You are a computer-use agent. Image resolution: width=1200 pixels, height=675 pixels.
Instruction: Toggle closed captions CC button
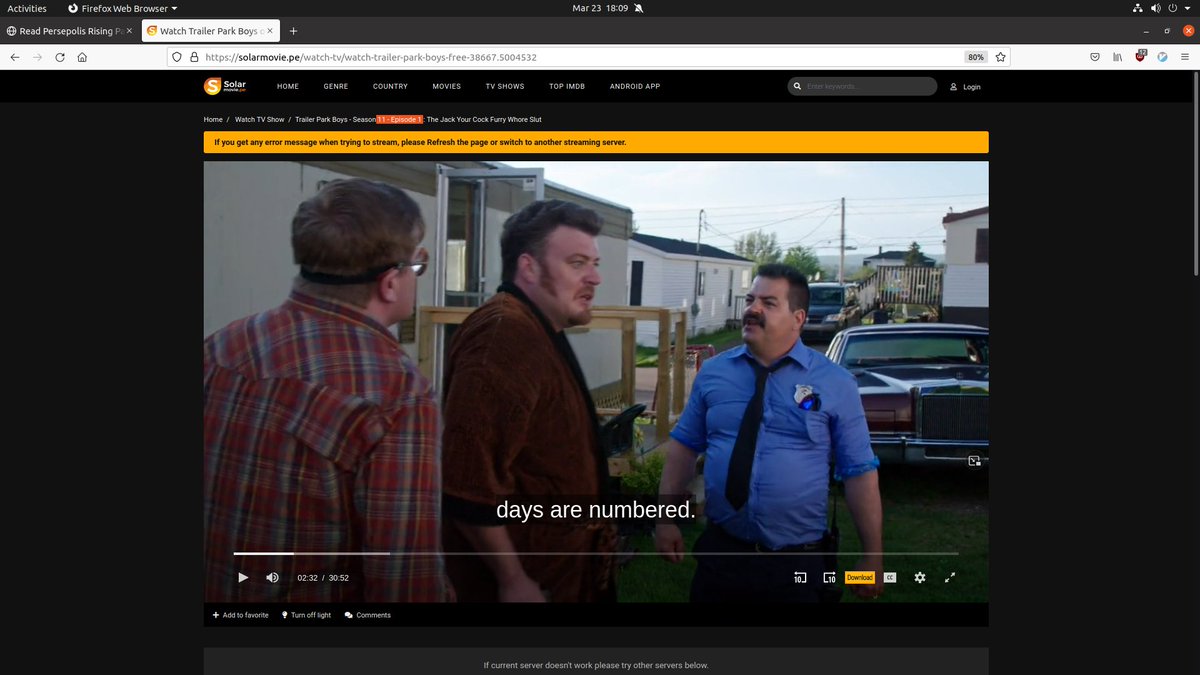tap(890, 577)
